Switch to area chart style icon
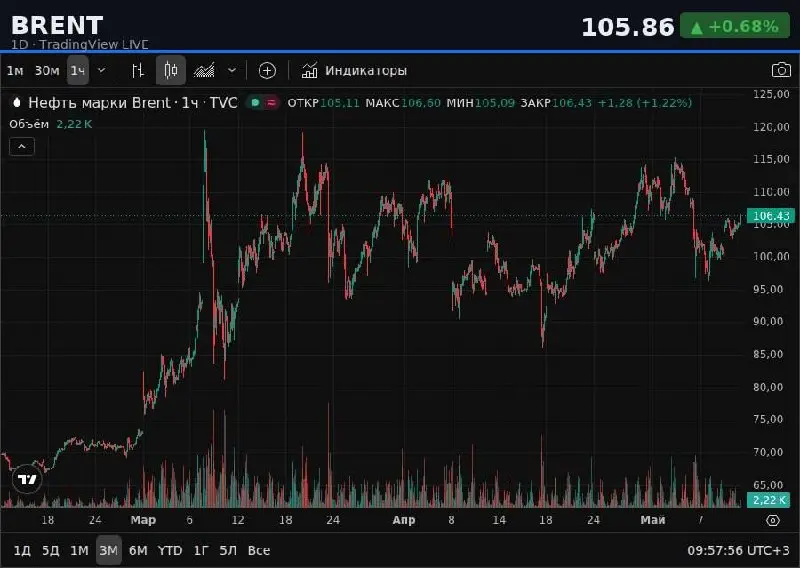This screenshot has width=800, height=568. [204, 70]
